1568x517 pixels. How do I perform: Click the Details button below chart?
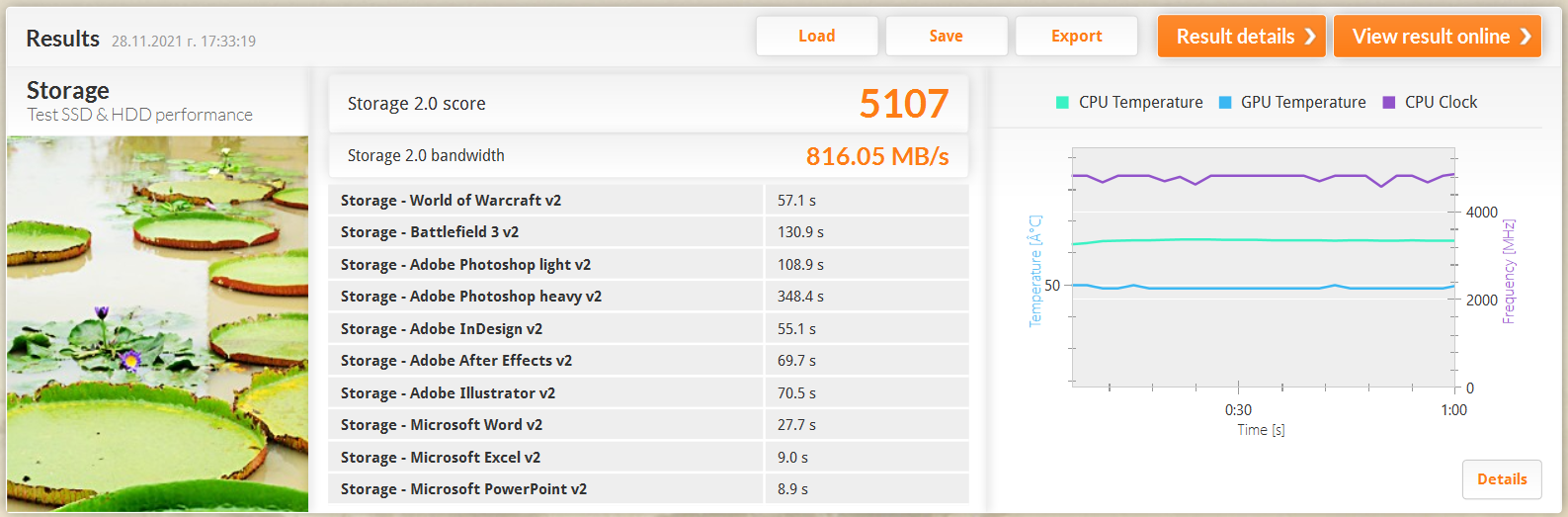(x=1502, y=479)
